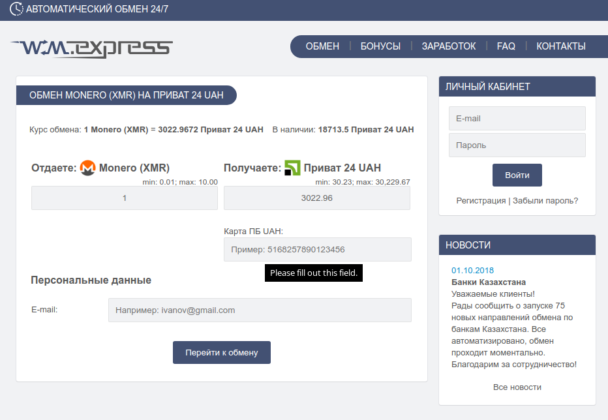Click the Отдаете: label
The height and width of the screenshot is (420, 608).
(54, 168)
